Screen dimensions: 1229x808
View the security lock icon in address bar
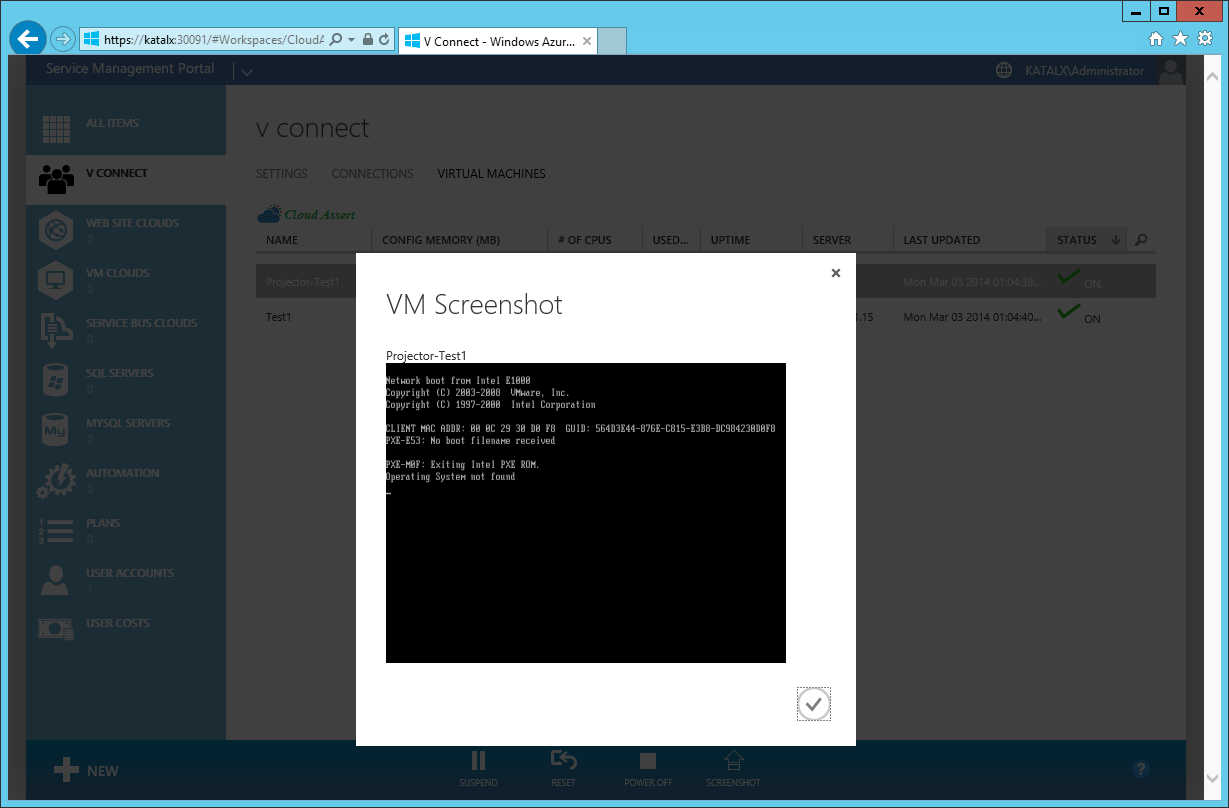368,40
